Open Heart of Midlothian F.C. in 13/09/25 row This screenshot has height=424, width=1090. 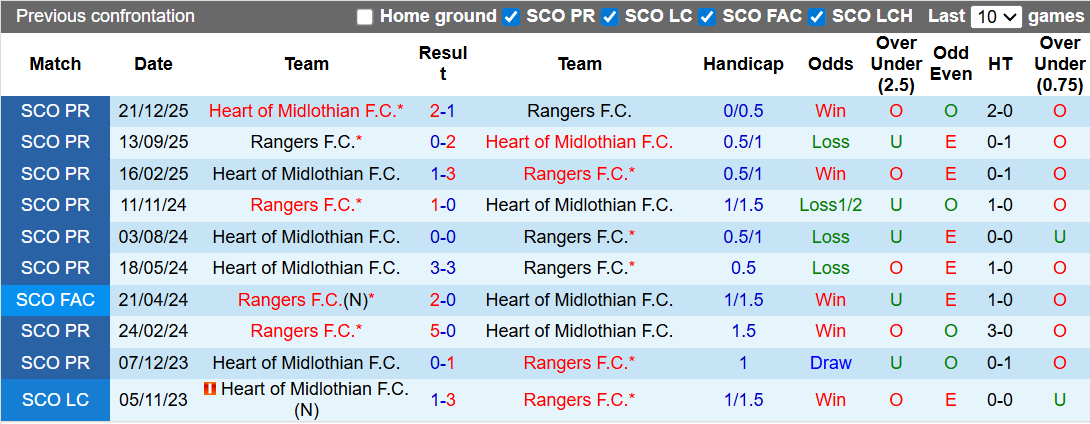pyautogui.click(x=579, y=142)
